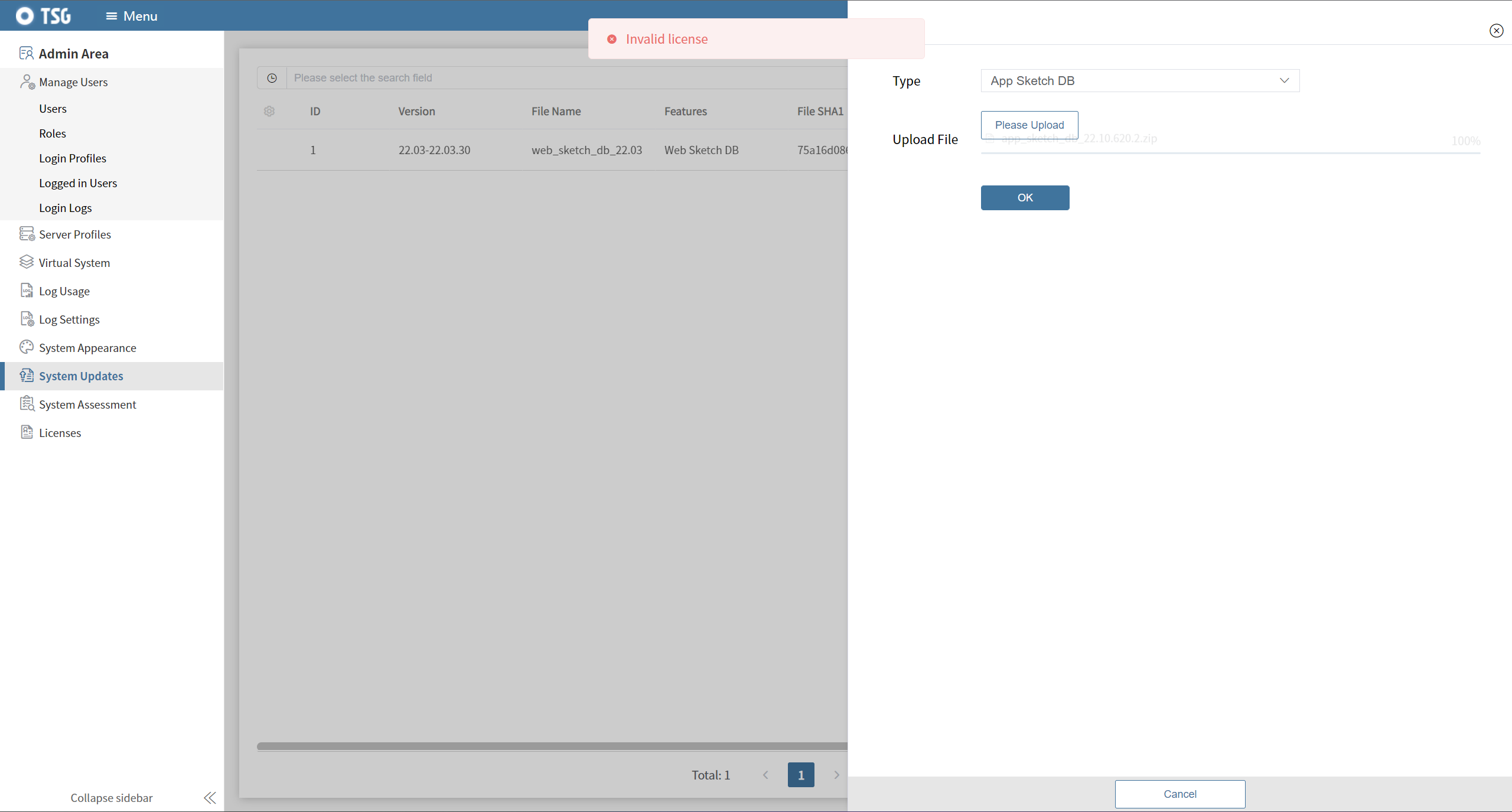This screenshot has width=1512, height=812.
Task: Click the Virtual System layers icon
Action: [27, 262]
